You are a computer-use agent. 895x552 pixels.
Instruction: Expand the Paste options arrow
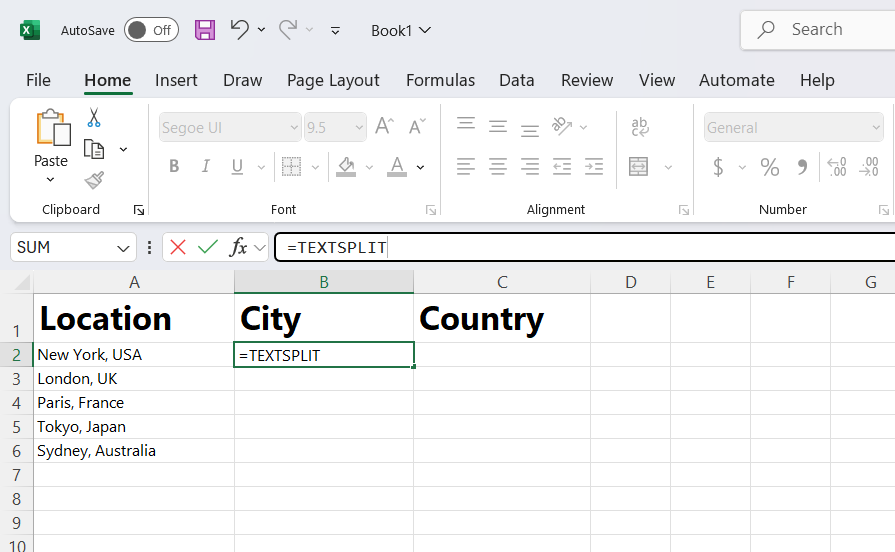(51, 180)
